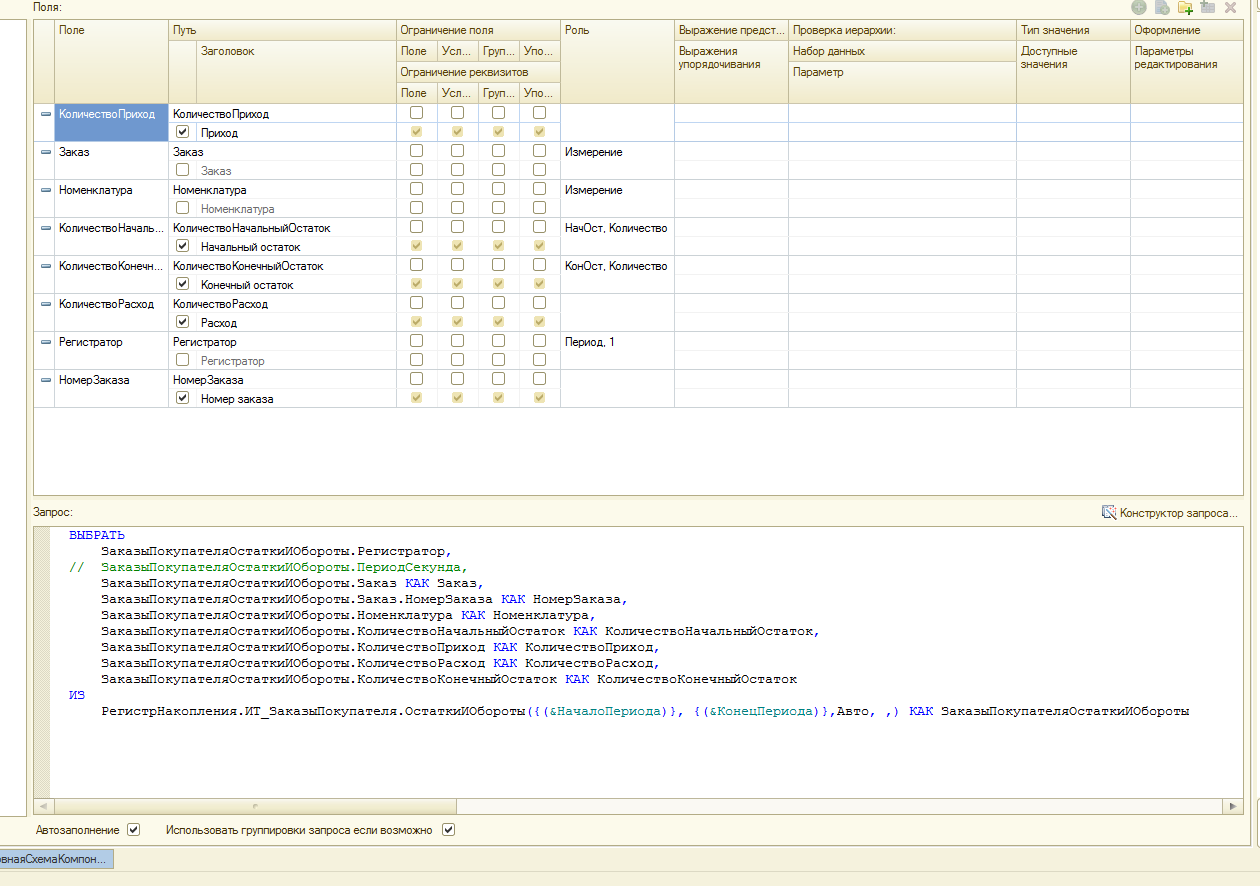Uncheck header checkbox next to Начальный остаток
Image resolution: width=1260 pixels, height=886 pixels.
pos(182,246)
